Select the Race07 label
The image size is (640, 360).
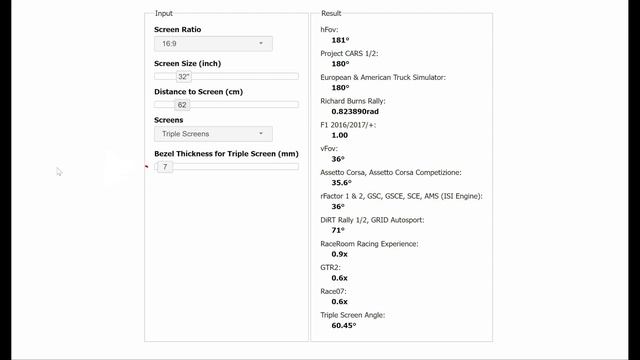[333, 291]
